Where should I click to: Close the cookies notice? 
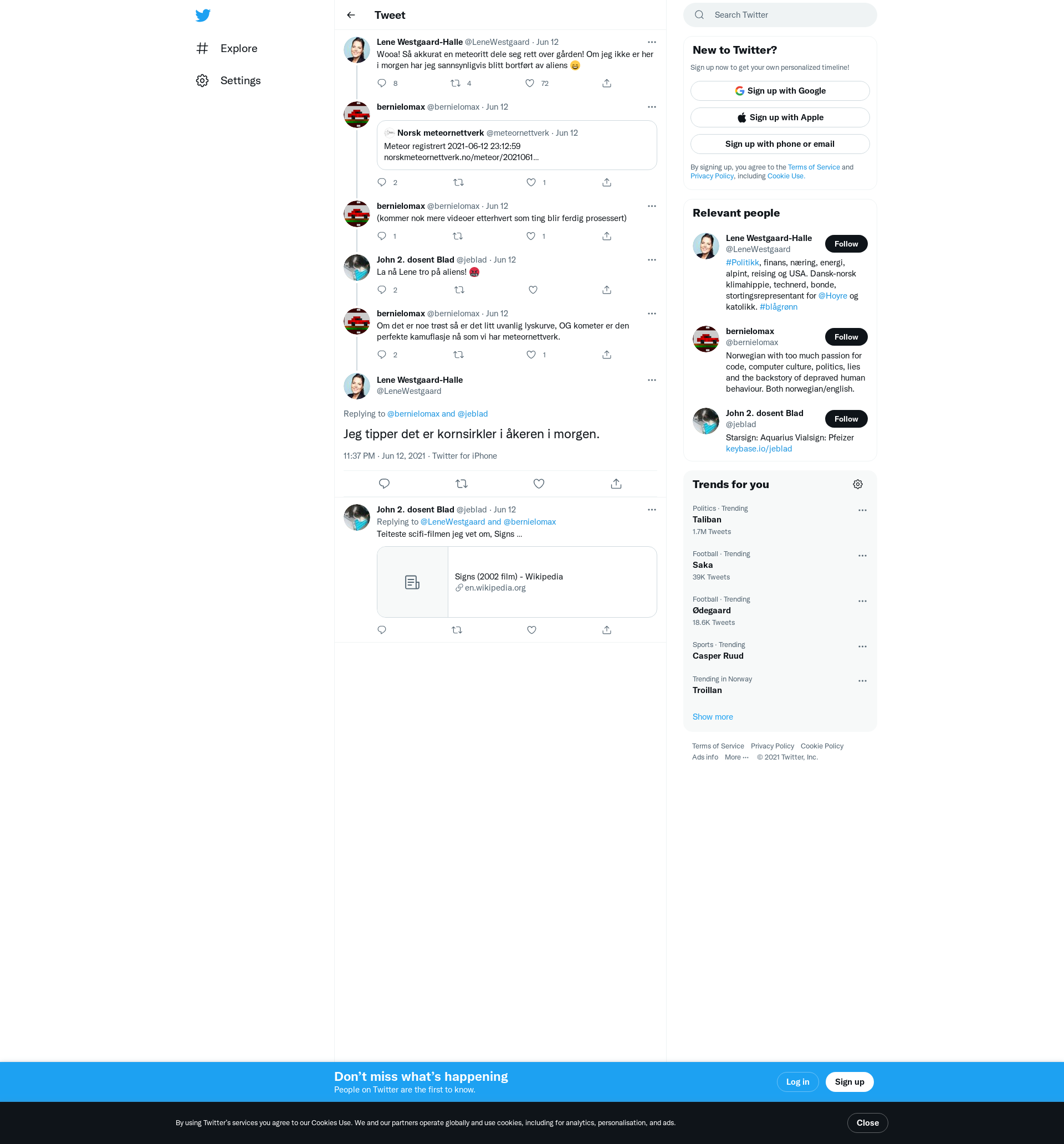pyautogui.click(x=867, y=1123)
